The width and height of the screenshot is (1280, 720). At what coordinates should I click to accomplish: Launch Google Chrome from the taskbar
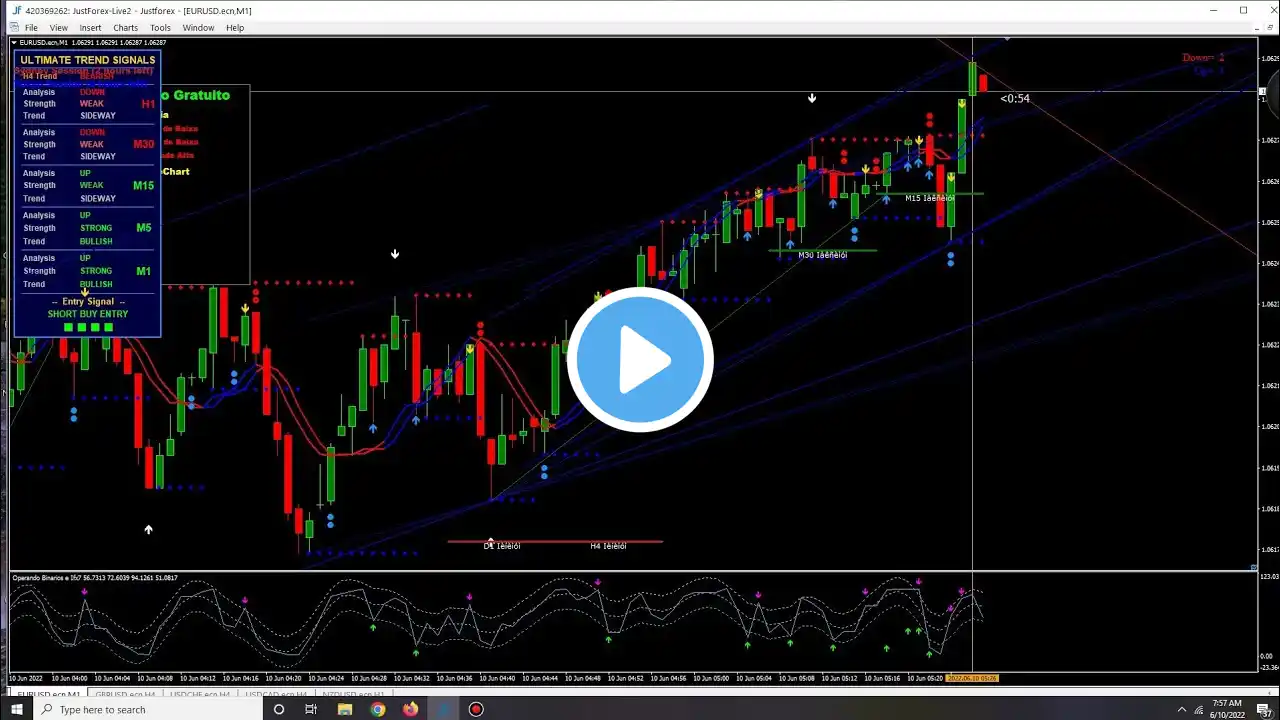tap(378, 709)
